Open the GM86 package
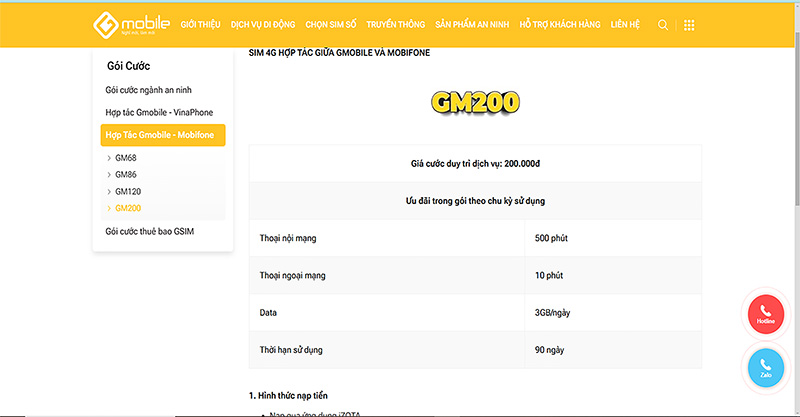The width and height of the screenshot is (800, 417). tap(126, 175)
